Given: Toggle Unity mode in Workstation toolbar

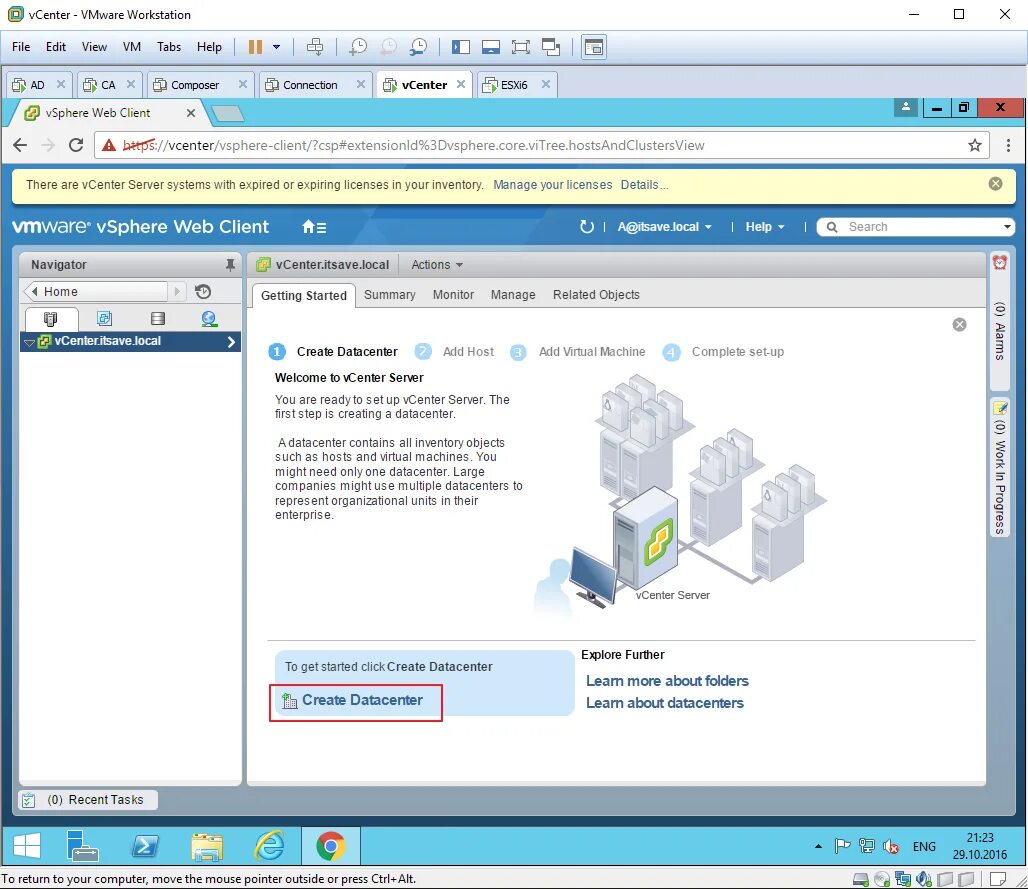Looking at the screenshot, I should point(551,47).
